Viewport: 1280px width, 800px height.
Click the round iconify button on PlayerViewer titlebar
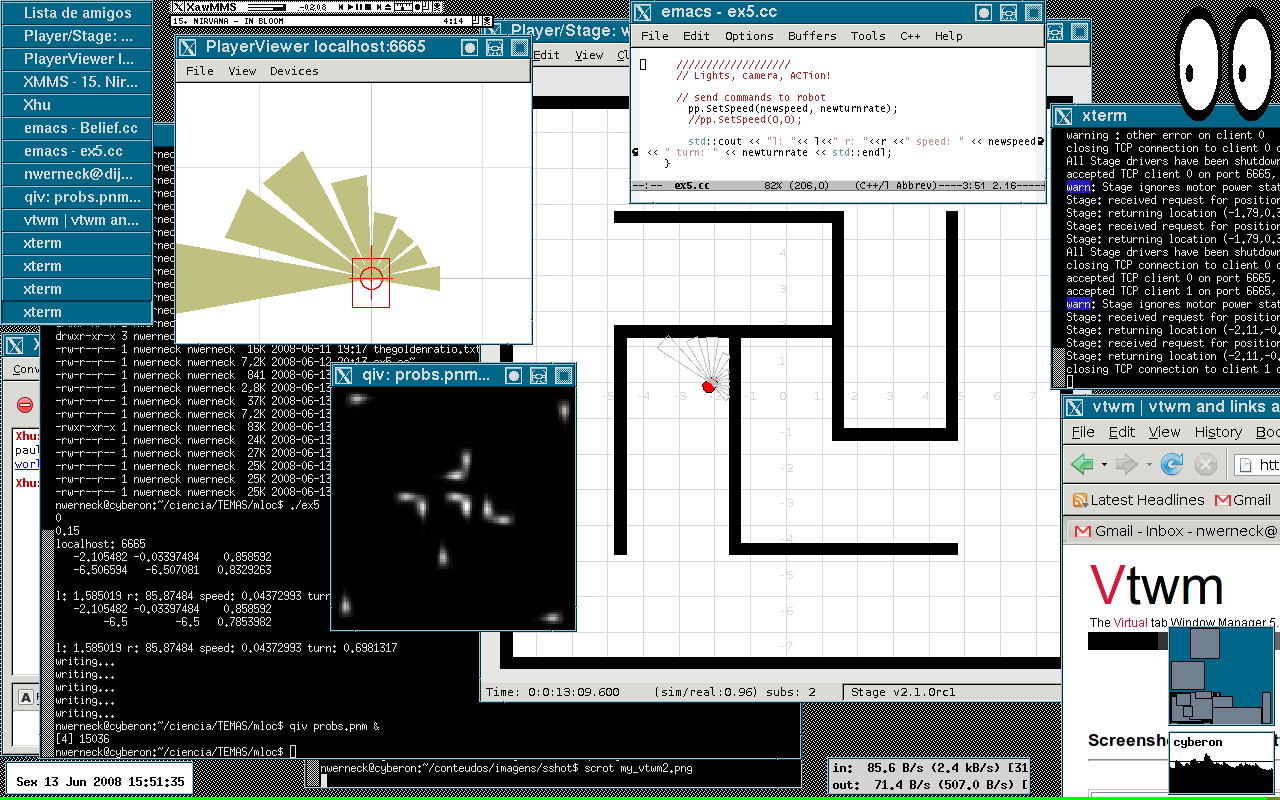tap(470, 47)
